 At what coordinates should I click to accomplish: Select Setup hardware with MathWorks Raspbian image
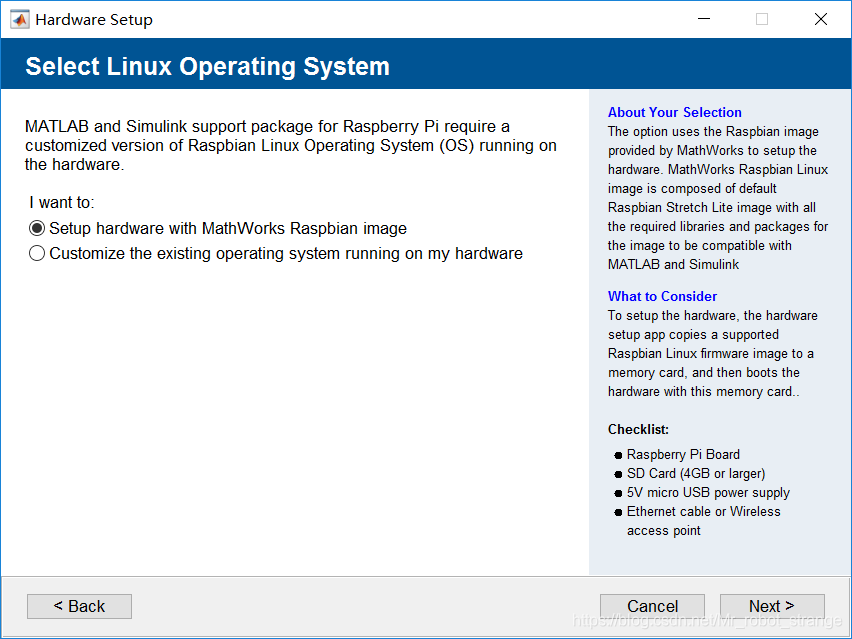click(38, 228)
